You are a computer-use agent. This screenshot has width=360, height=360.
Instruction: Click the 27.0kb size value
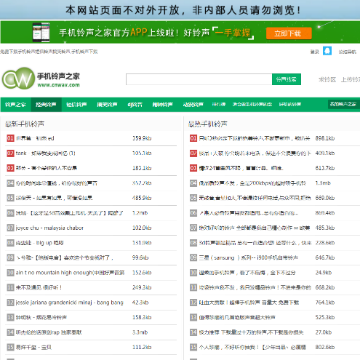pos(323,332)
